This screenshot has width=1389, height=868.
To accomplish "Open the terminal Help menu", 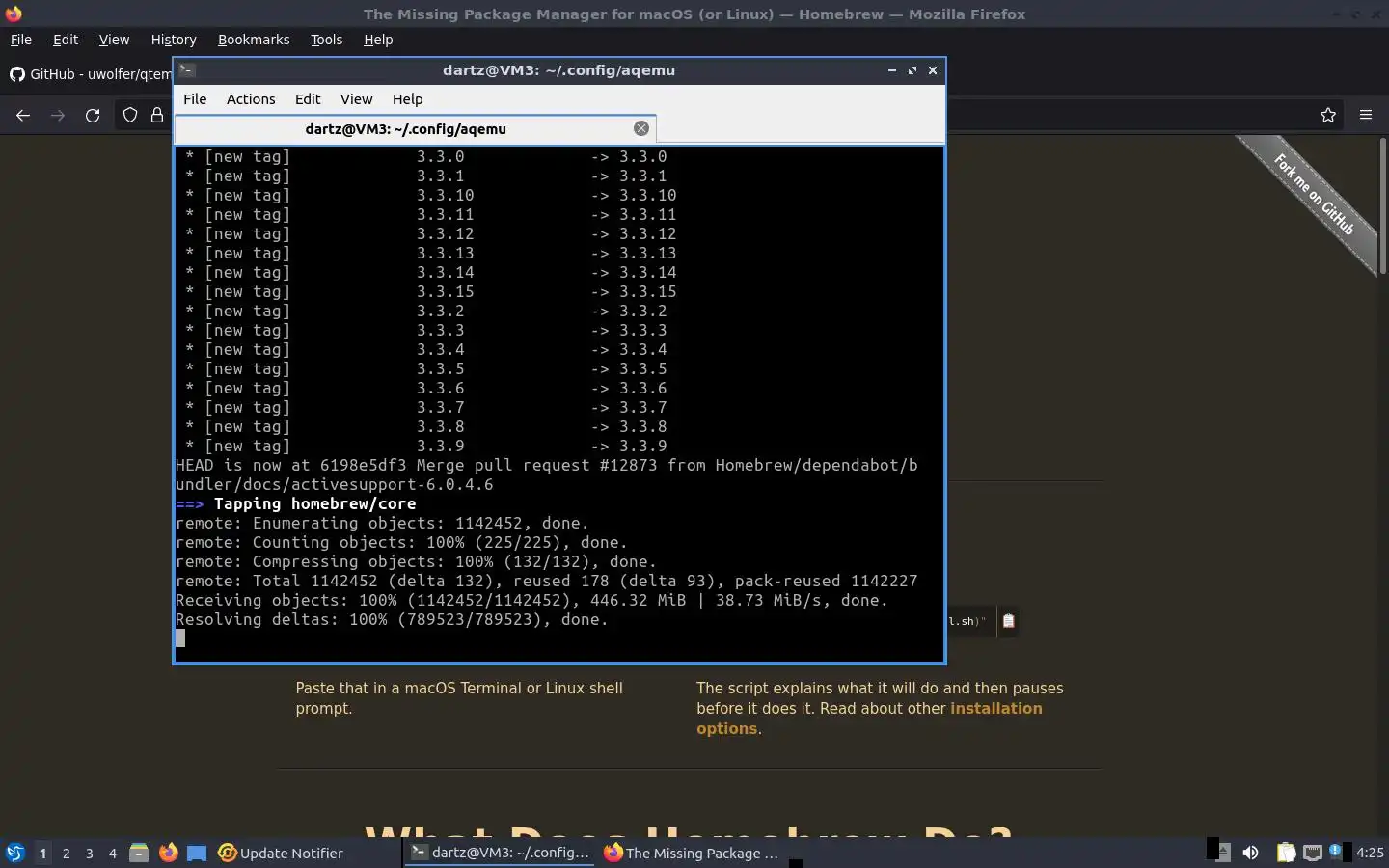I will [x=407, y=99].
